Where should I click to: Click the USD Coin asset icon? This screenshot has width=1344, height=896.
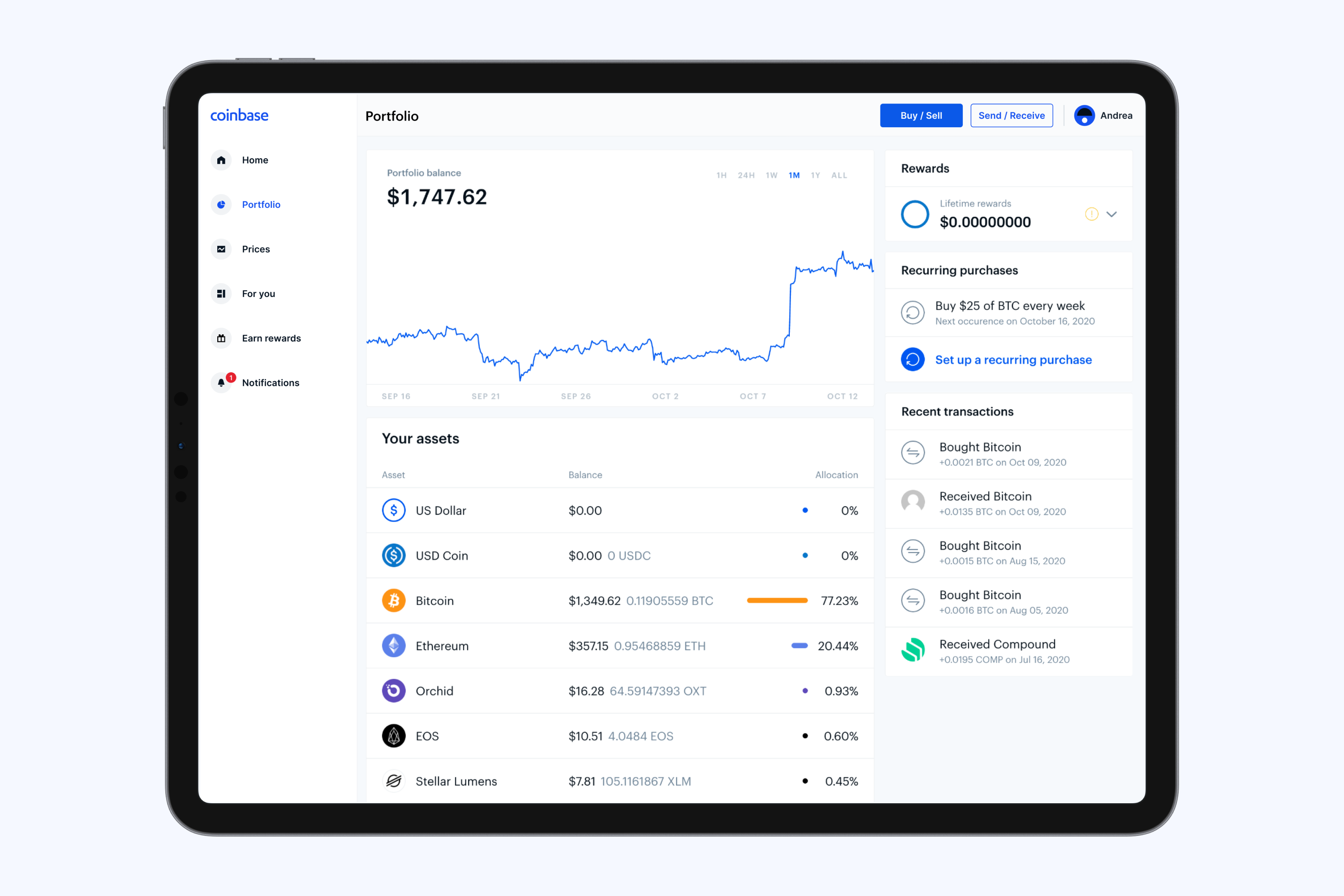coord(393,555)
